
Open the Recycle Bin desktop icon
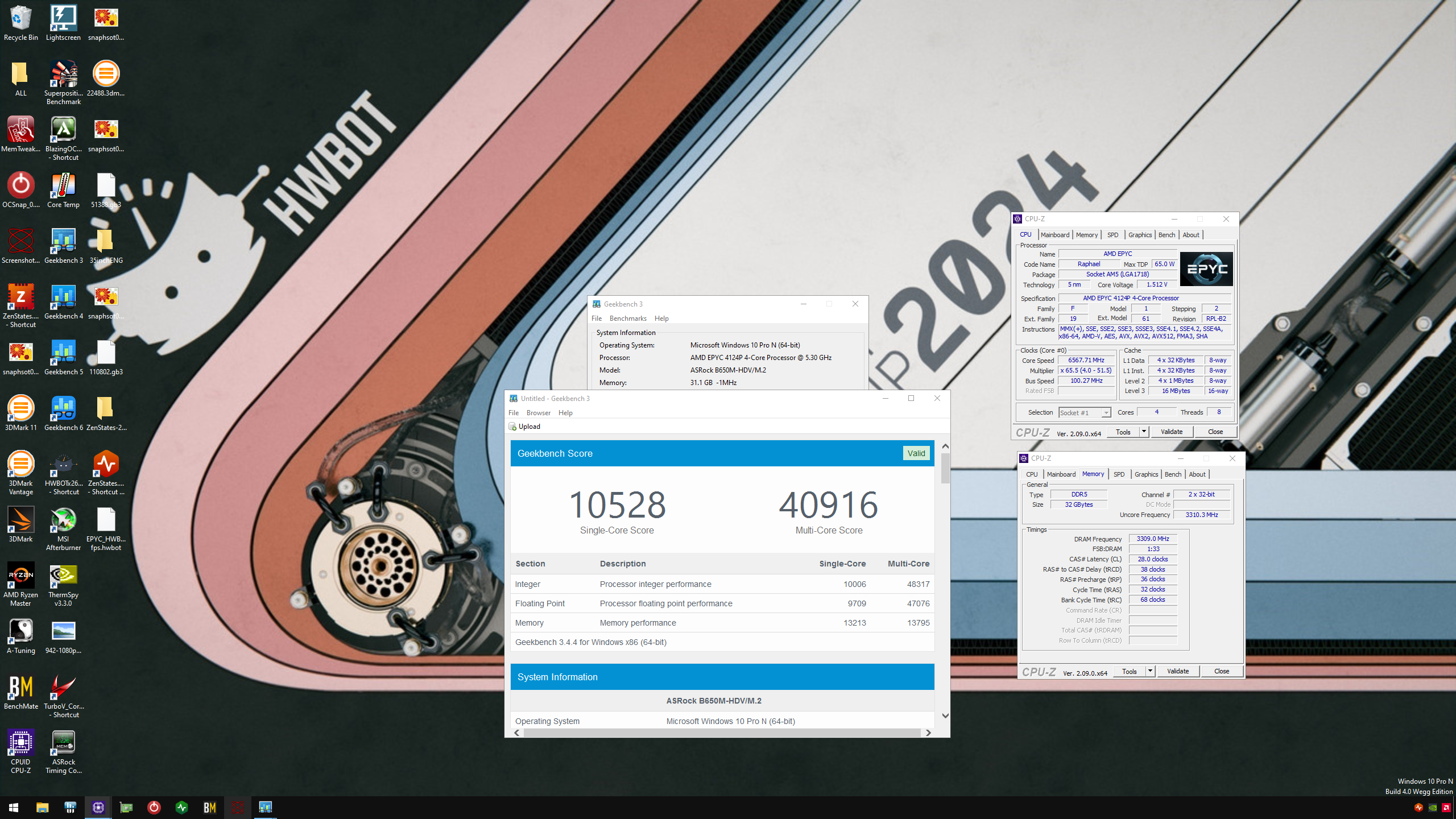pos(20,23)
